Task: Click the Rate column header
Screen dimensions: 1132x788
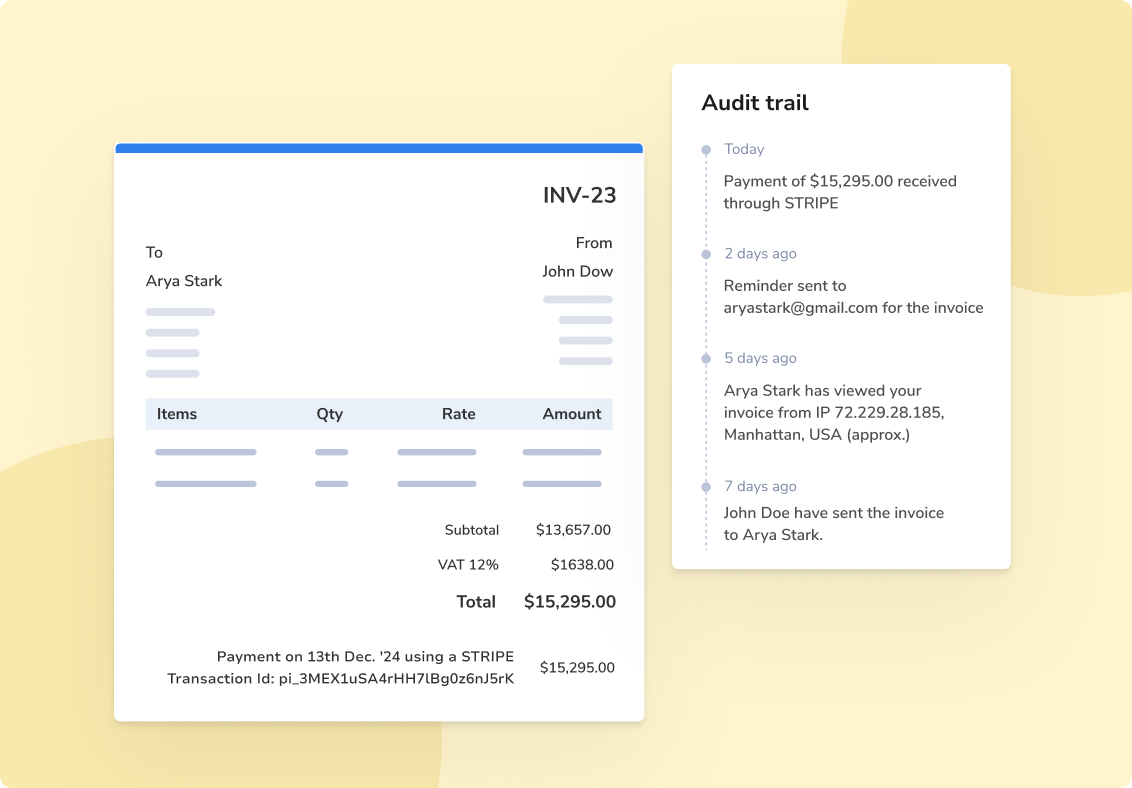Action: pyautogui.click(x=458, y=414)
